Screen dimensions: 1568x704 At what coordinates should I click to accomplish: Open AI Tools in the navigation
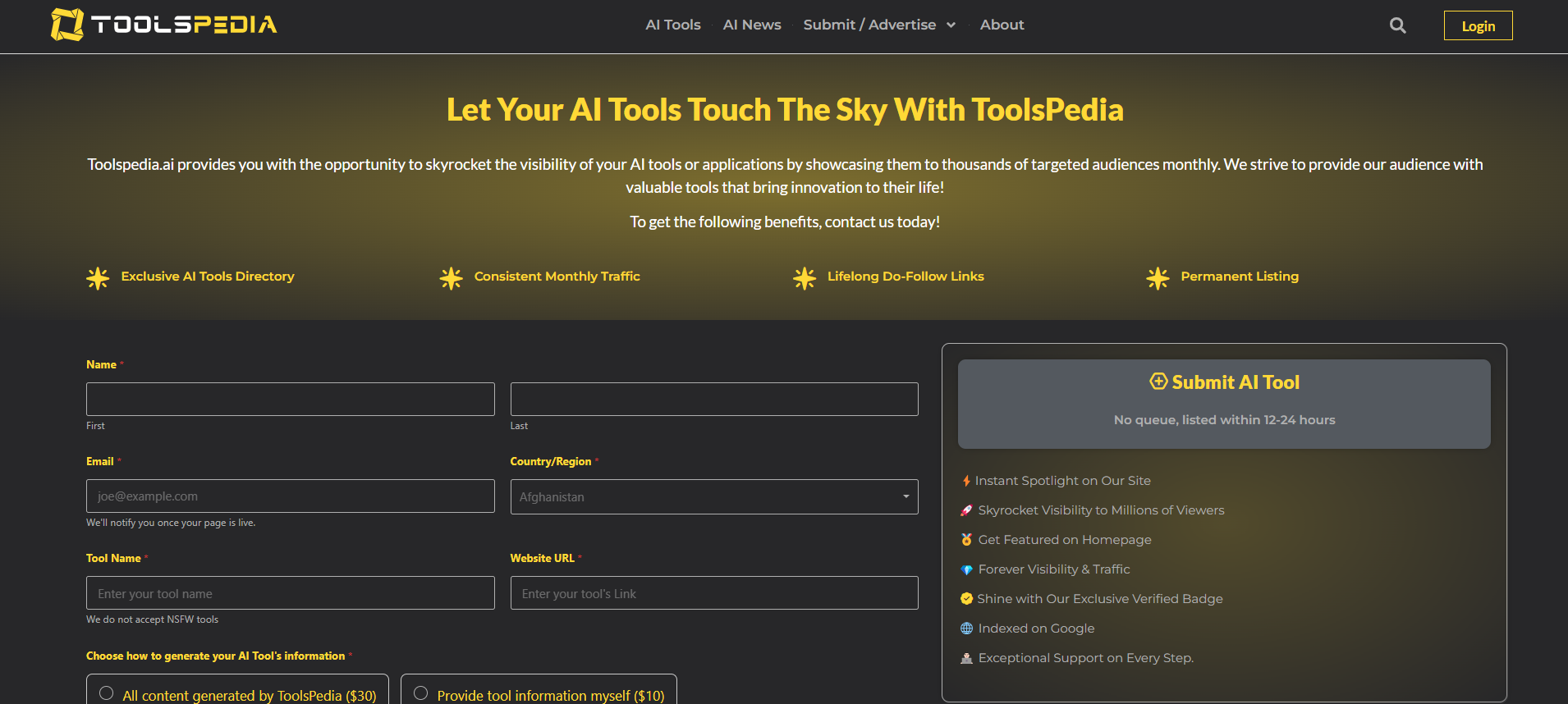pyautogui.click(x=673, y=25)
